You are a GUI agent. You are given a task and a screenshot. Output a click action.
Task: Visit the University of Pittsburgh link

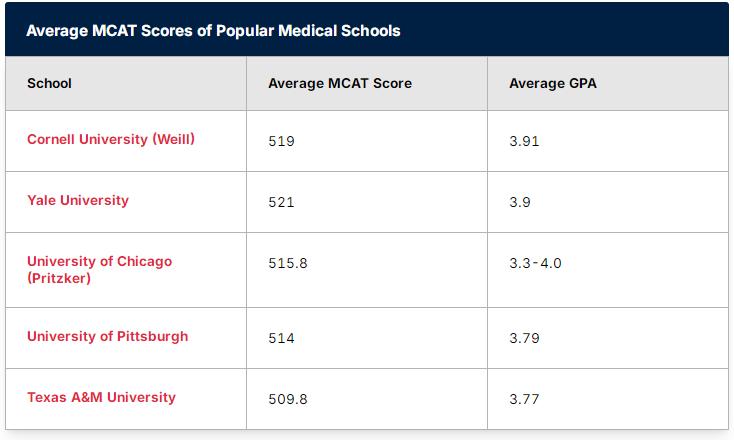(108, 337)
